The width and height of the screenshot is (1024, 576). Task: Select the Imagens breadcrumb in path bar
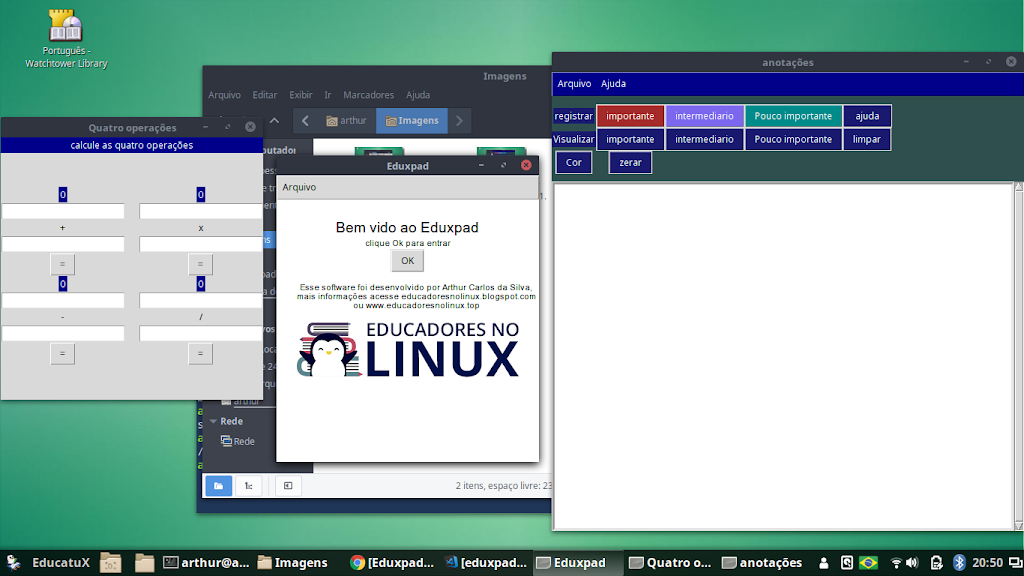point(412,121)
